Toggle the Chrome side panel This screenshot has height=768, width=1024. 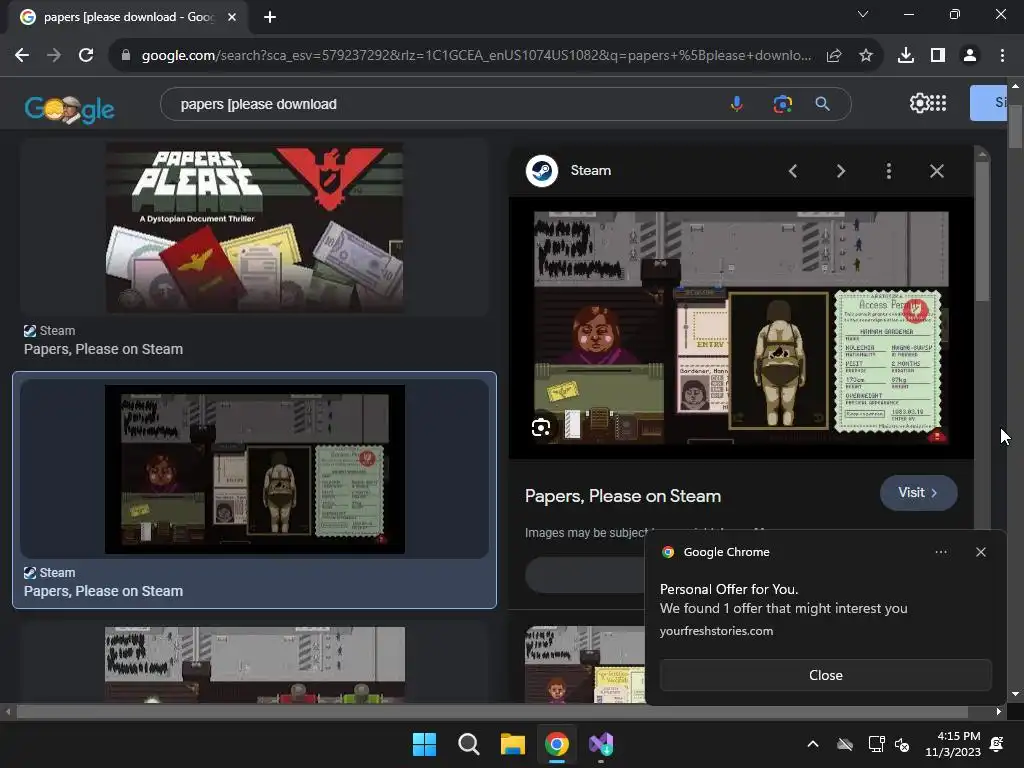point(938,56)
